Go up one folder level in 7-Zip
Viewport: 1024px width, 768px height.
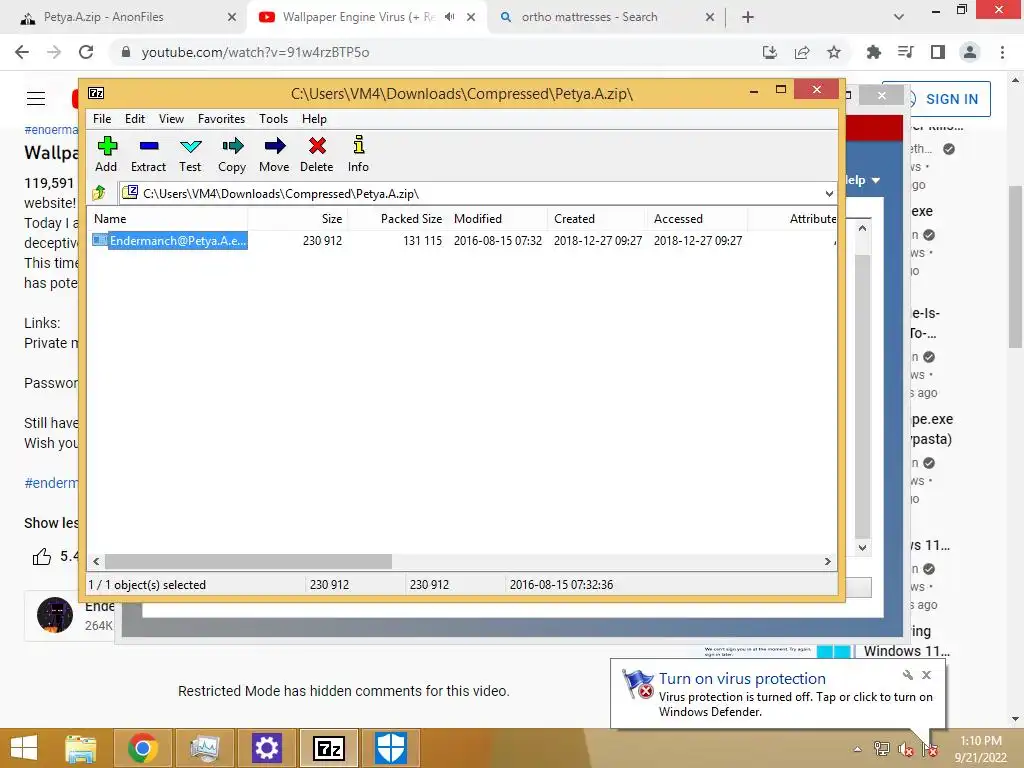tap(99, 193)
